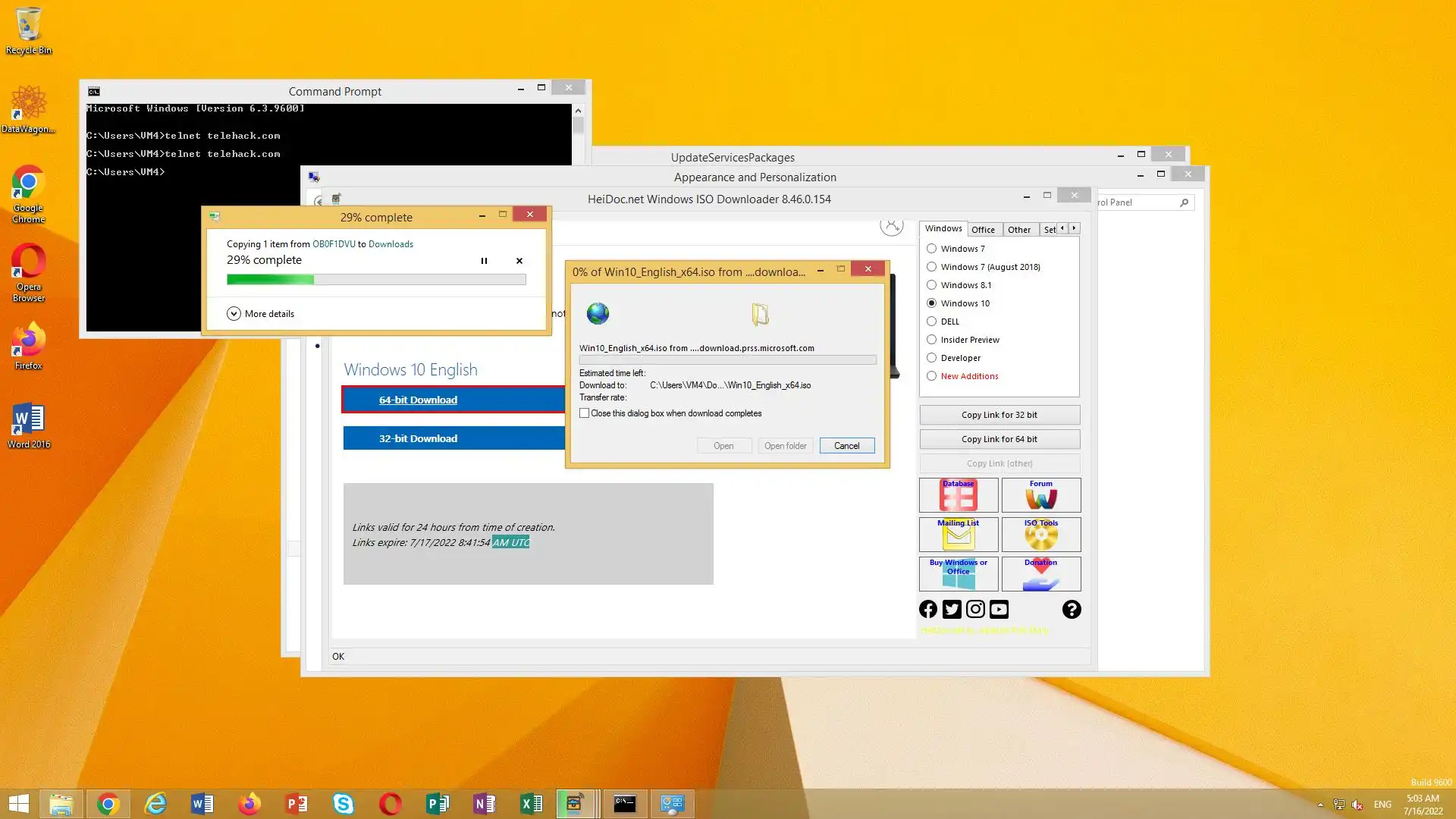Open the YouTube social icon
Image resolution: width=1456 pixels, height=819 pixels.
(x=999, y=609)
